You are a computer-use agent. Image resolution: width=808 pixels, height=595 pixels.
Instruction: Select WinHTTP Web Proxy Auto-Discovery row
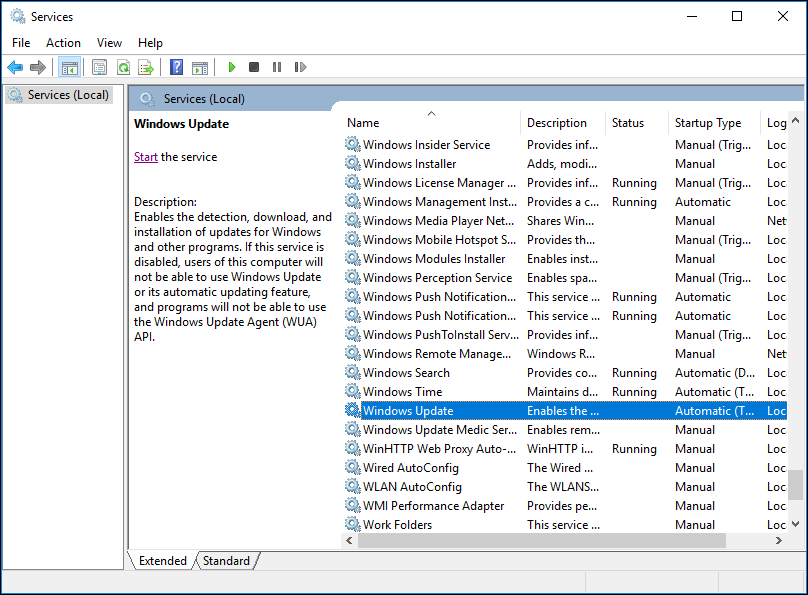[565, 448]
